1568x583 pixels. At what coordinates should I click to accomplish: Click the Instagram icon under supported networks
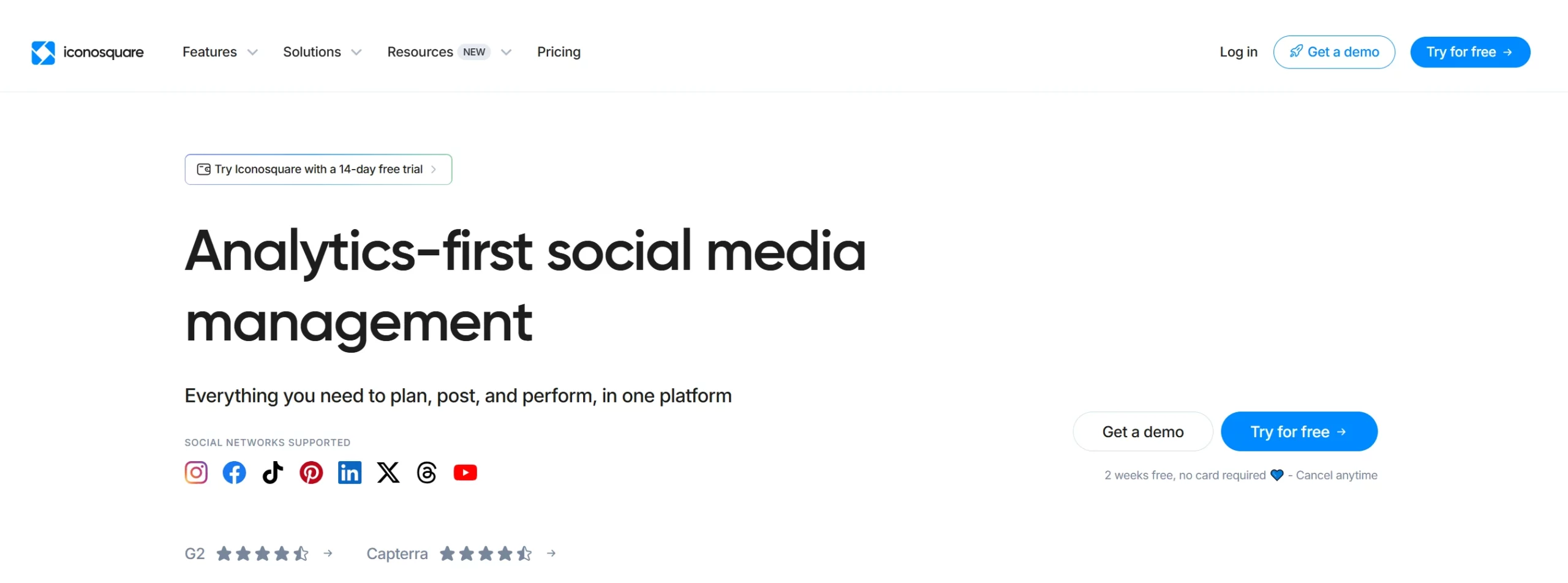(x=195, y=472)
